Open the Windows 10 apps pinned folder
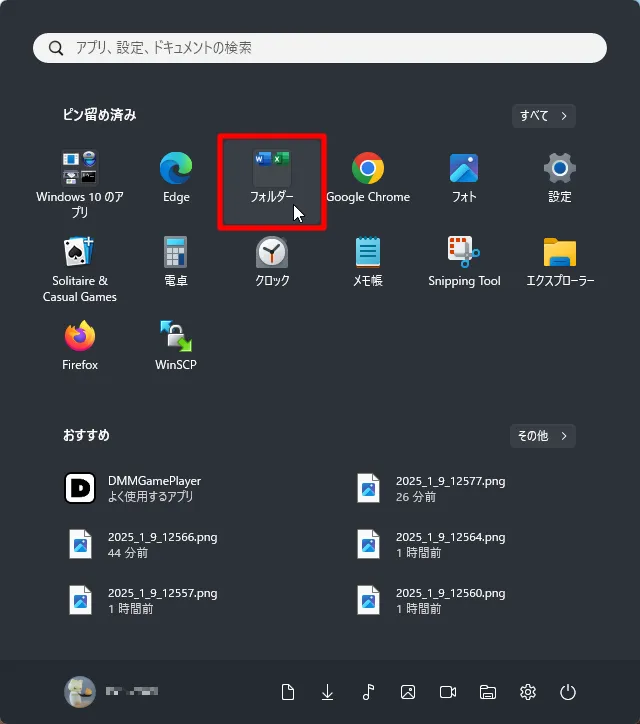 (x=80, y=183)
